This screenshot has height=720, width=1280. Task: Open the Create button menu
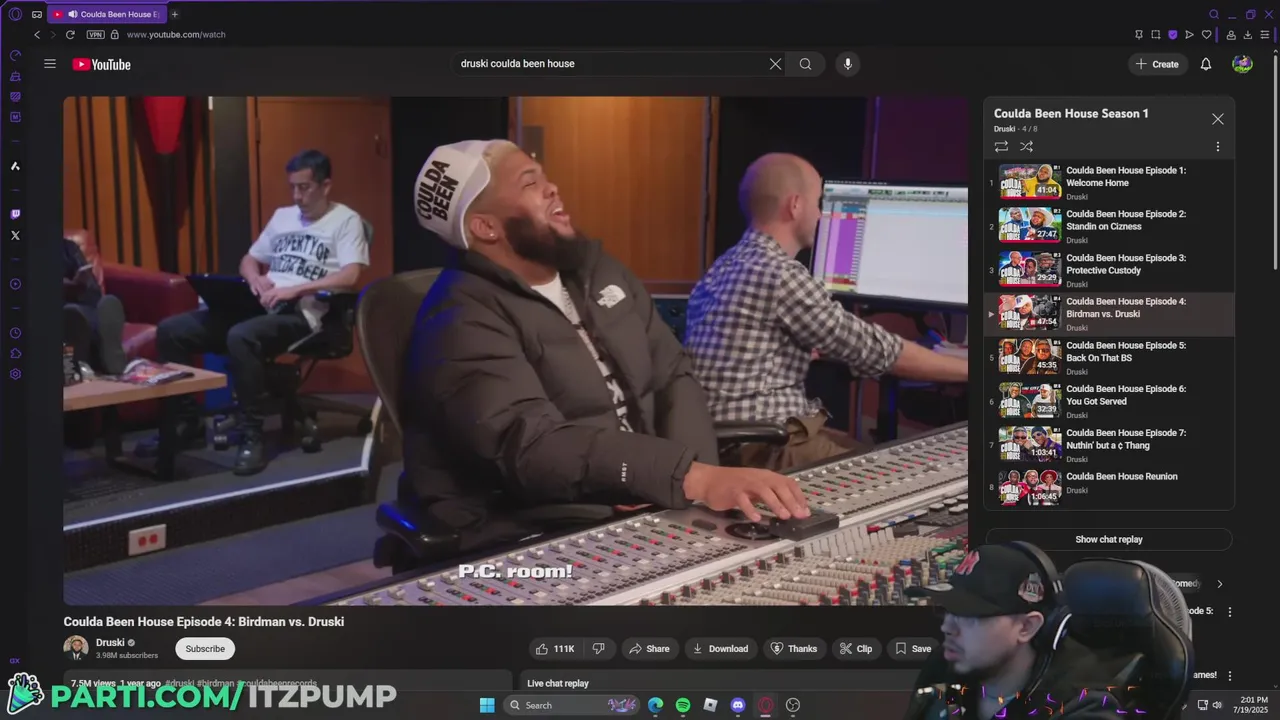[1157, 64]
